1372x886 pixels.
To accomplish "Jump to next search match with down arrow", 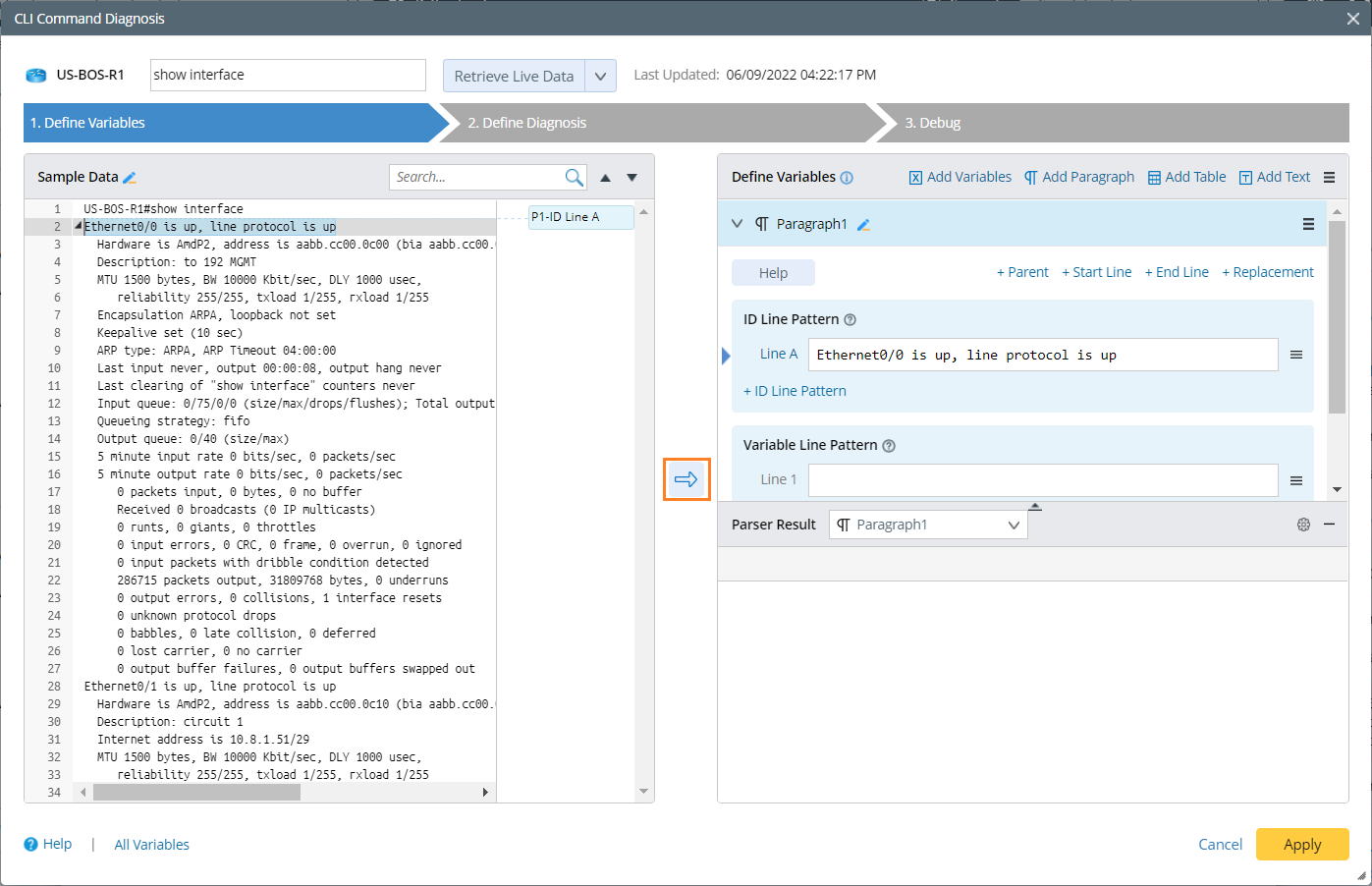I will point(631,178).
